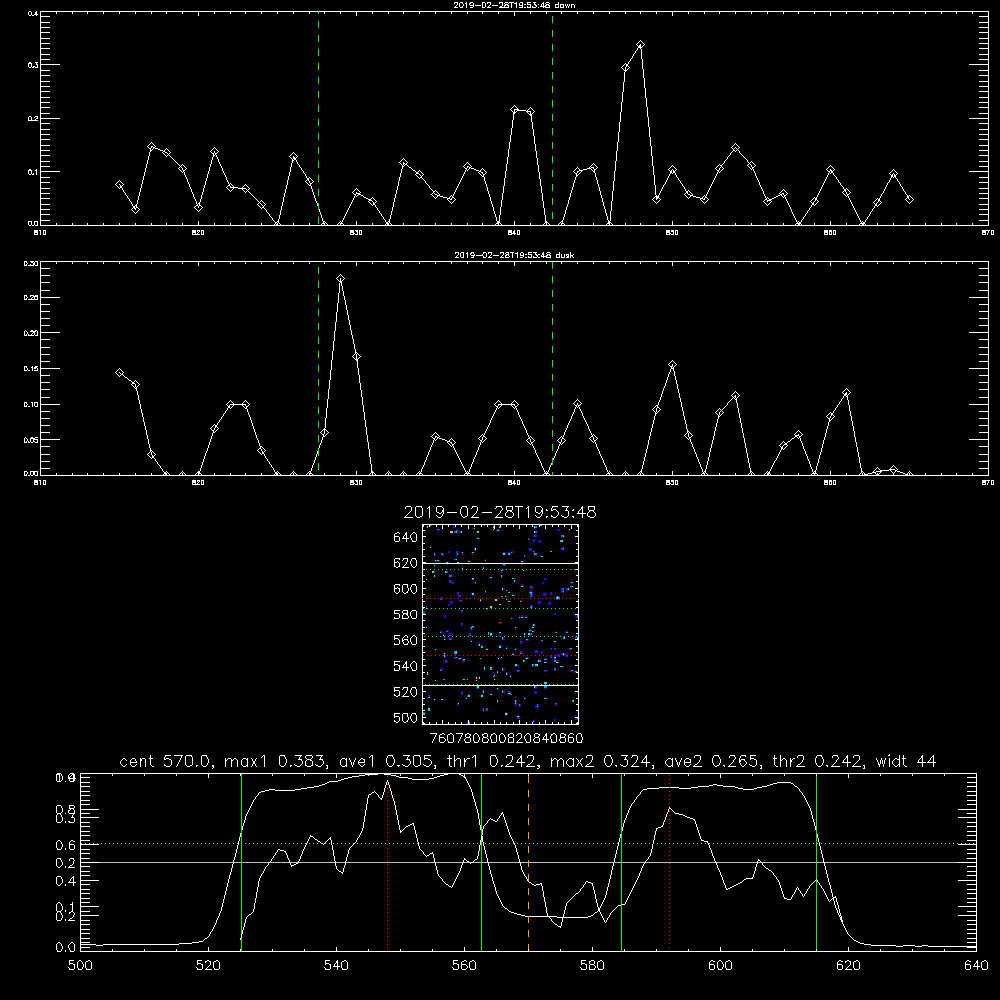Click the image y-axis label 500 beside the image
1000x1000 pixels.
click(x=406, y=717)
